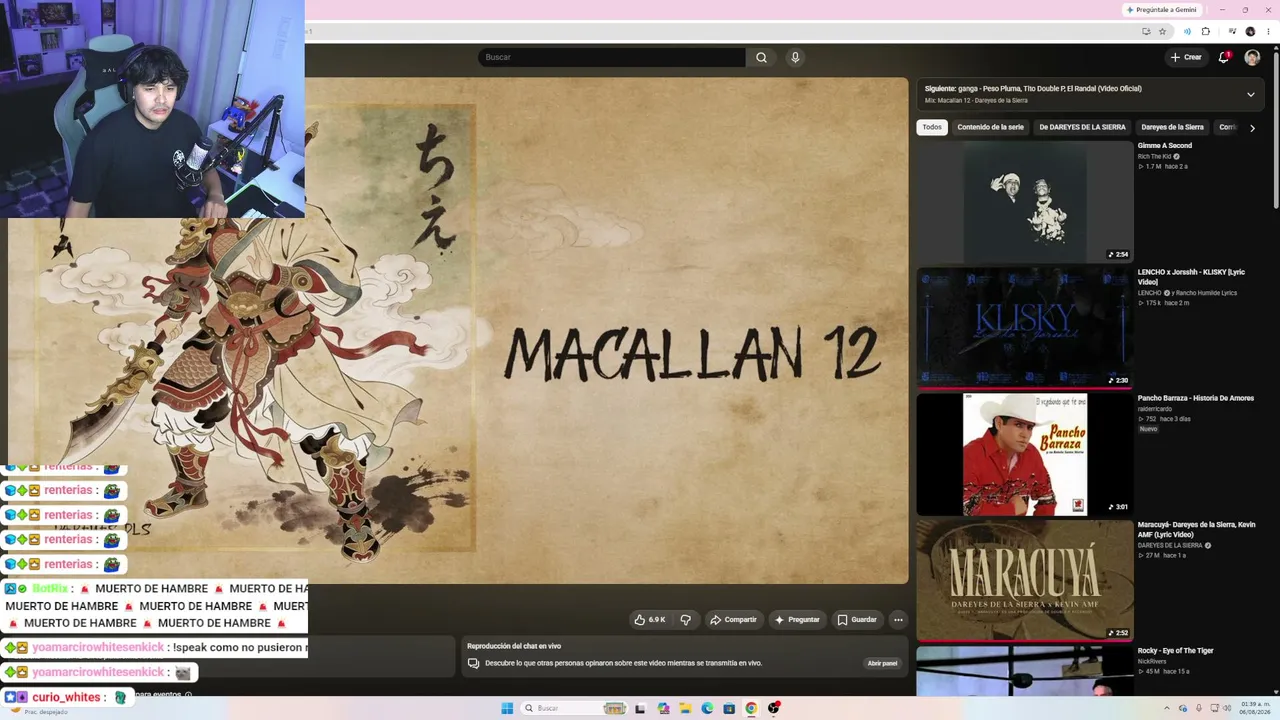Image resolution: width=1280 pixels, height=720 pixels.
Task: Start voice search with the microphone icon
Action: tap(795, 57)
